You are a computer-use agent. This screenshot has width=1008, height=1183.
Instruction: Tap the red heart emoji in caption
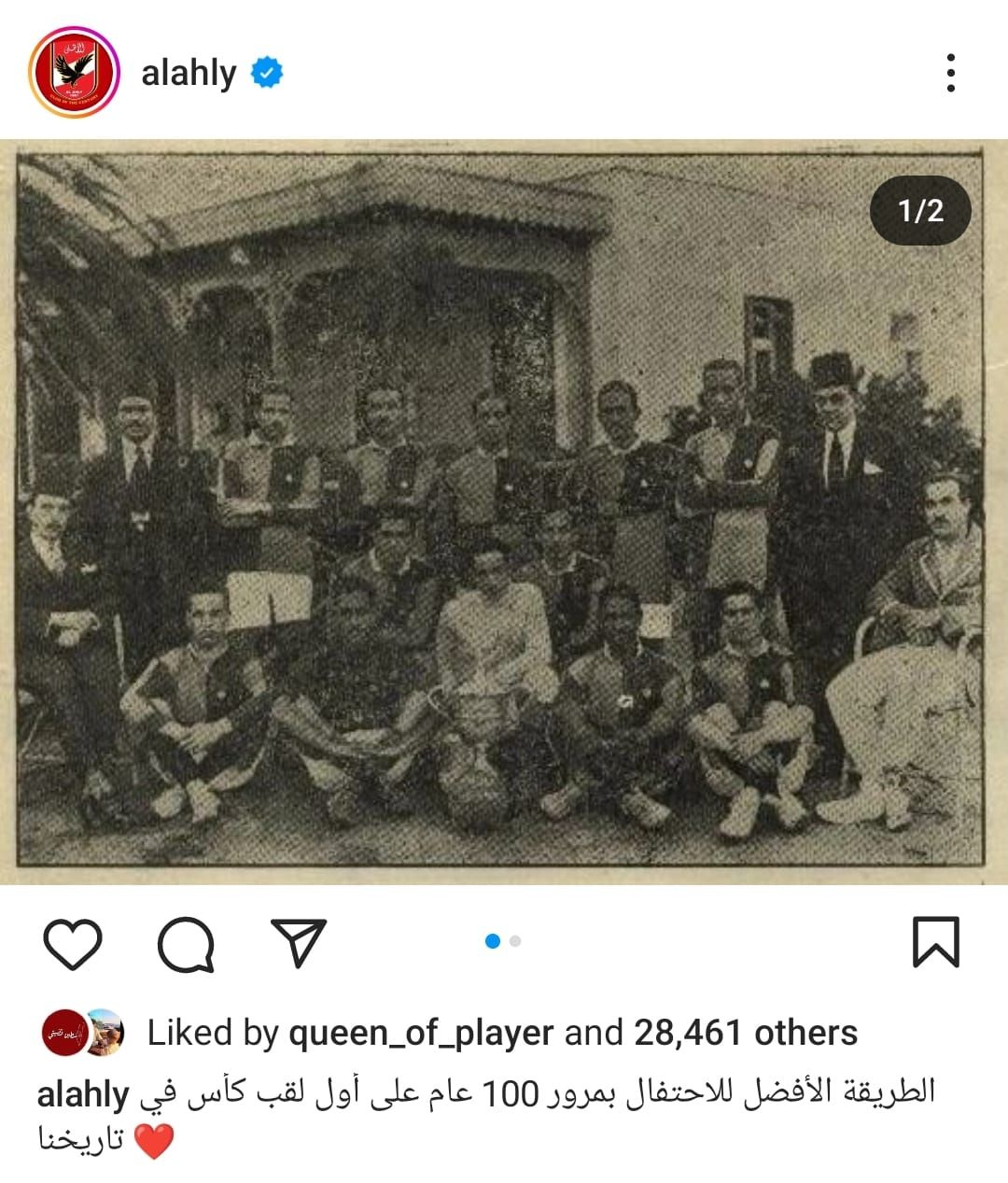(x=154, y=1141)
